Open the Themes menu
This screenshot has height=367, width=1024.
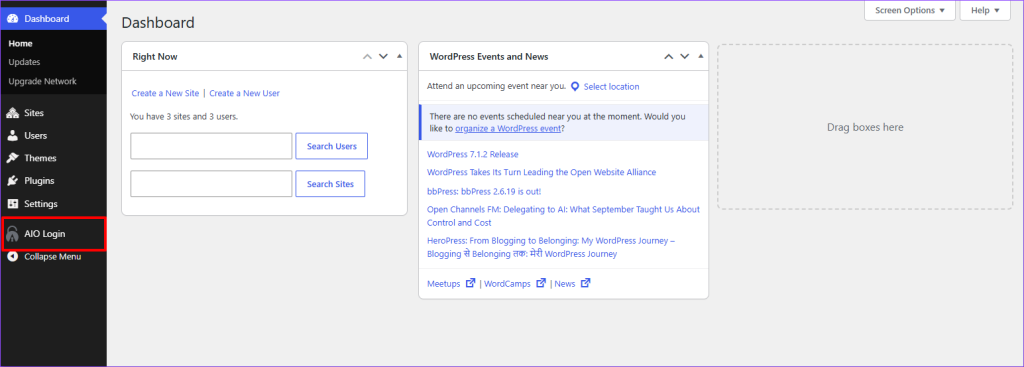(53, 158)
